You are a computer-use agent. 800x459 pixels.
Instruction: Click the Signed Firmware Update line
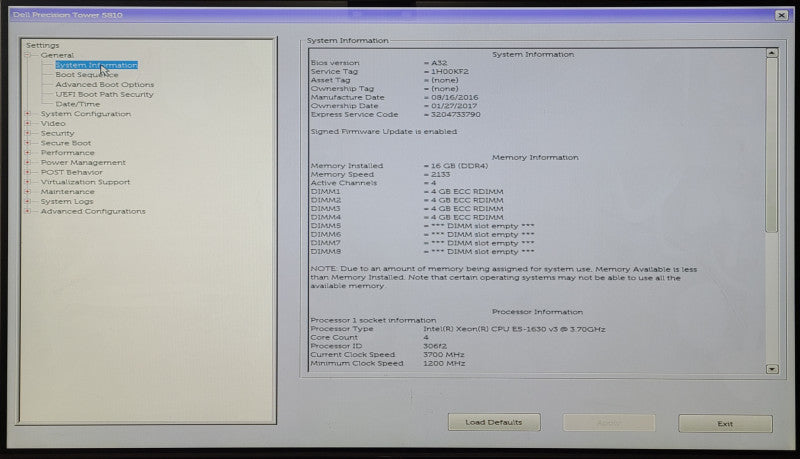pos(384,131)
